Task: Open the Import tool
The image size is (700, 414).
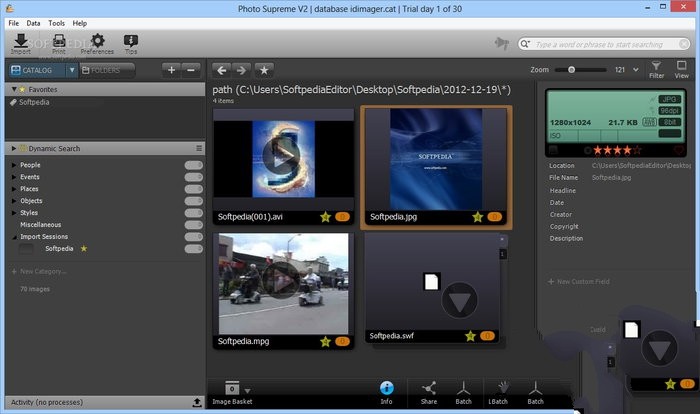Action: tap(21, 43)
